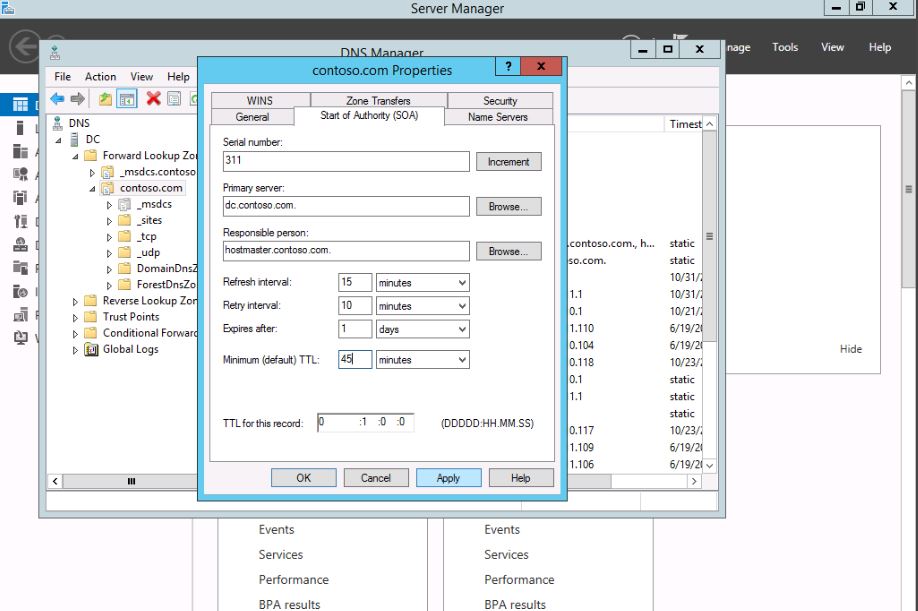Switch to the General tab
This screenshot has width=918, height=611.
point(252,117)
